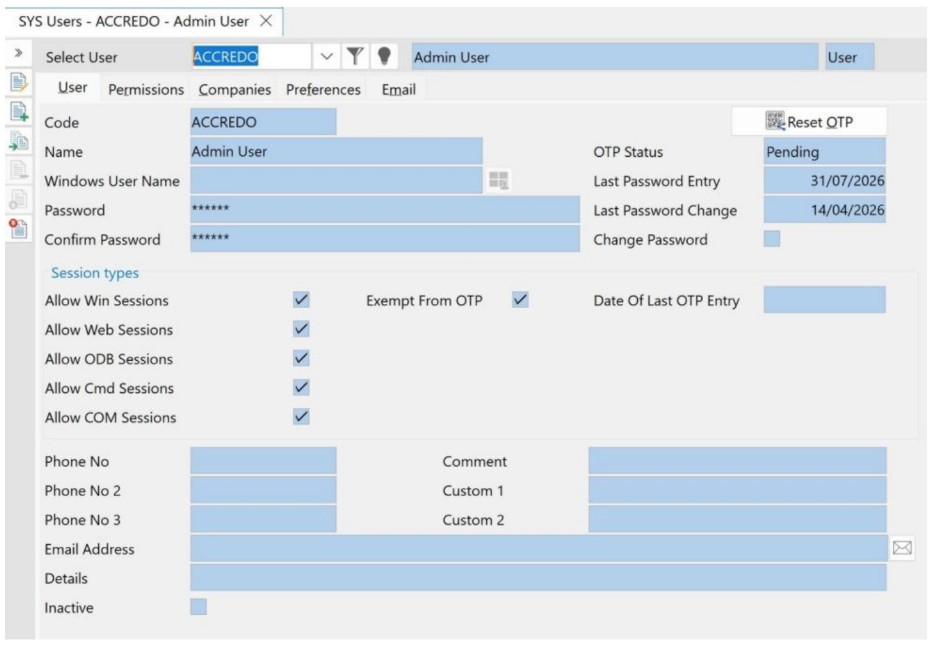Check the Inactive checkbox
This screenshot has width=933, height=645.
198,606
